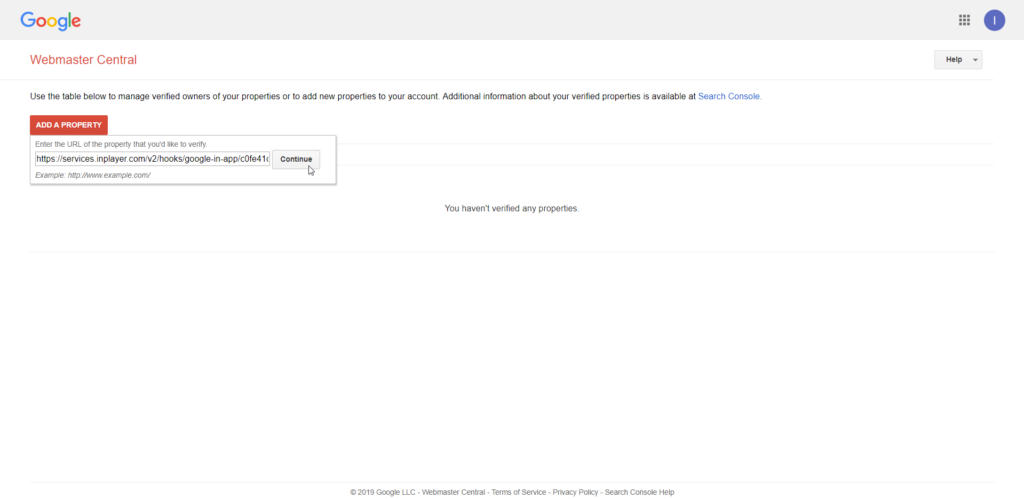The height and width of the screenshot is (499, 1024).
Task: Click empty area of gray Google header bar
Action: (x=500, y=20)
